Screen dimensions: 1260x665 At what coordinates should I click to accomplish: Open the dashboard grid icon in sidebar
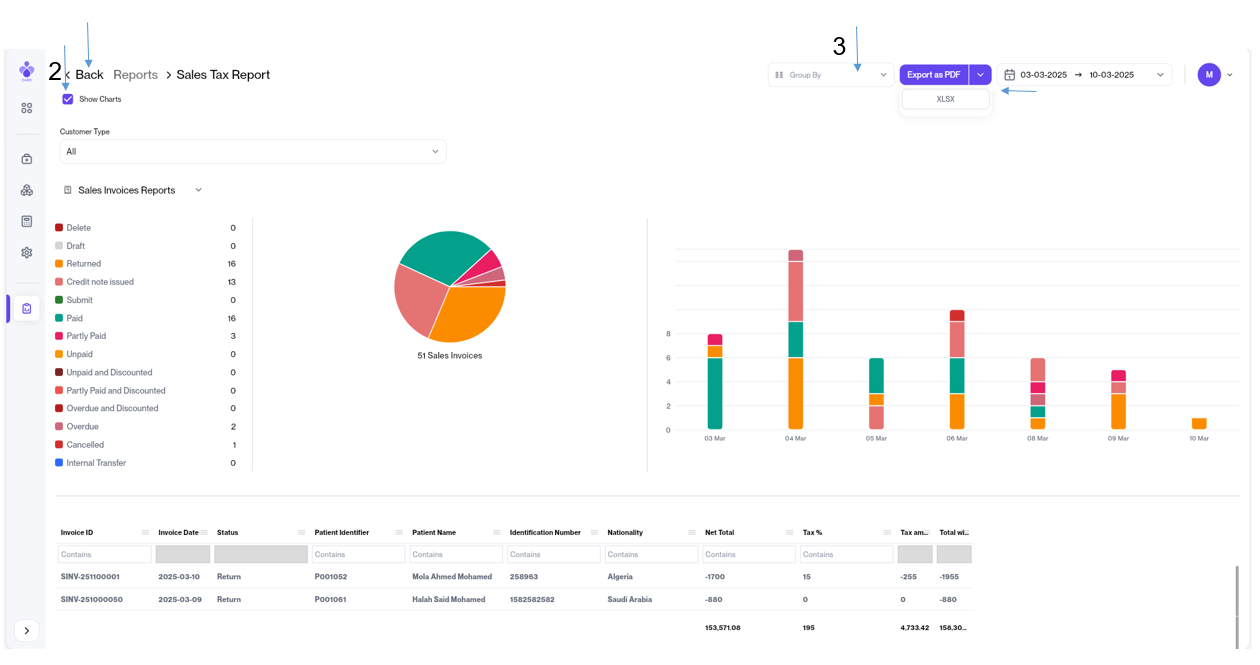(27, 108)
